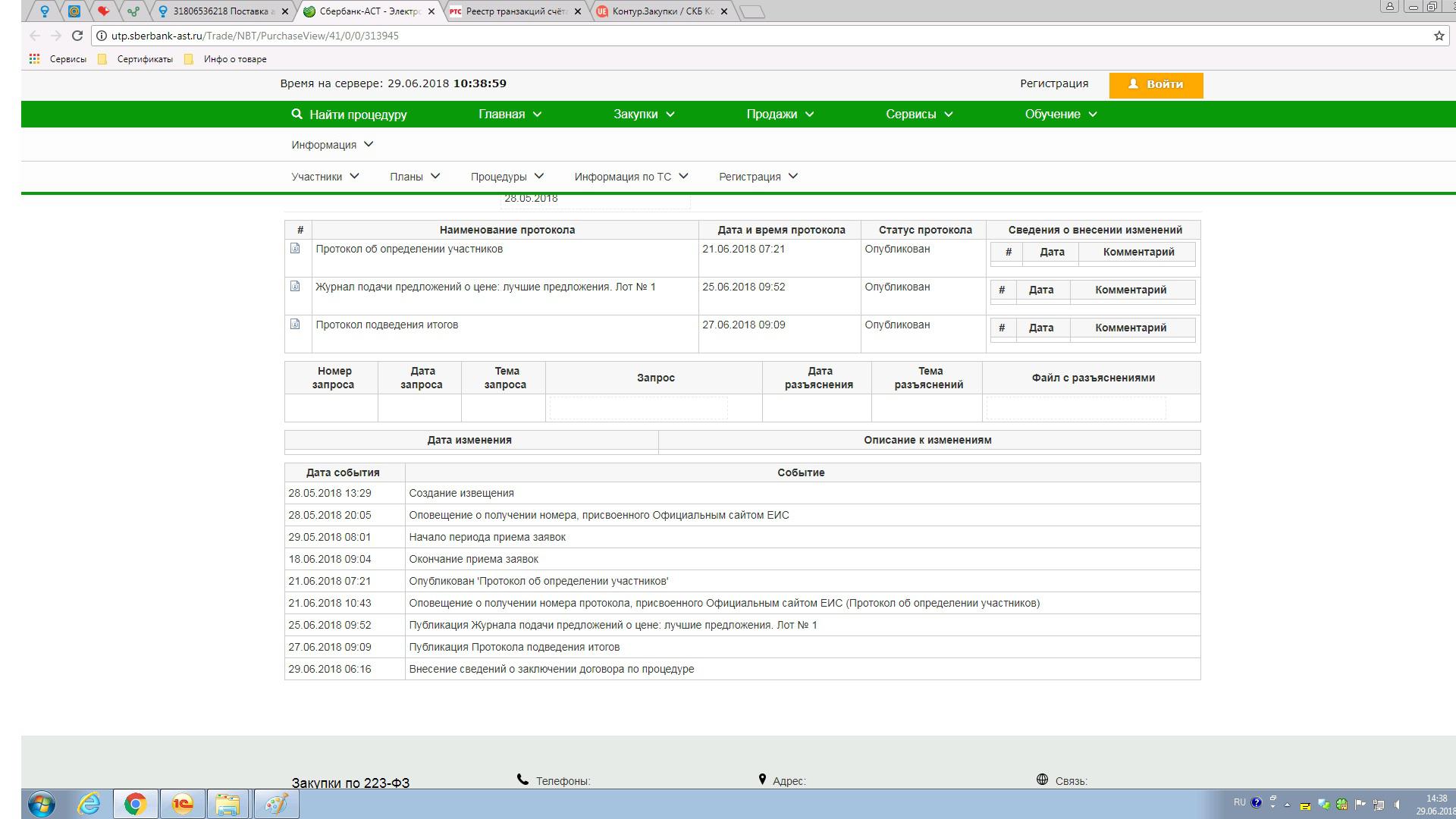Click the network tray icon
Image resolution: width=1456 pixels, height=819 pixels.
[x=1379, y=805]
